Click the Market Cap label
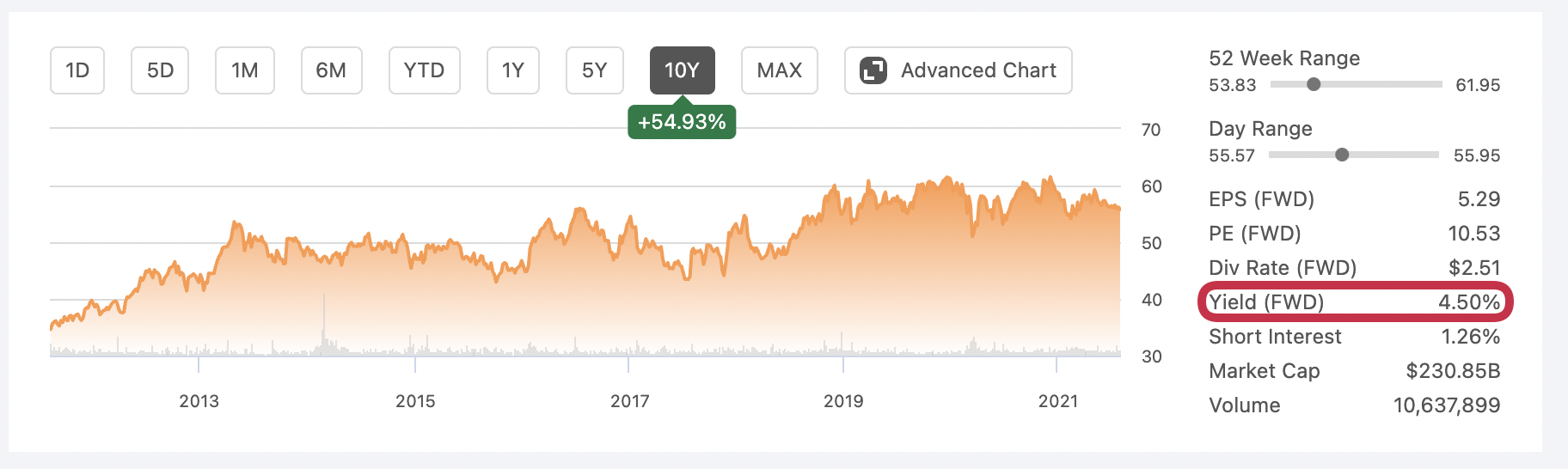This screenshot has height=469, width=1568. point(1264,371)
